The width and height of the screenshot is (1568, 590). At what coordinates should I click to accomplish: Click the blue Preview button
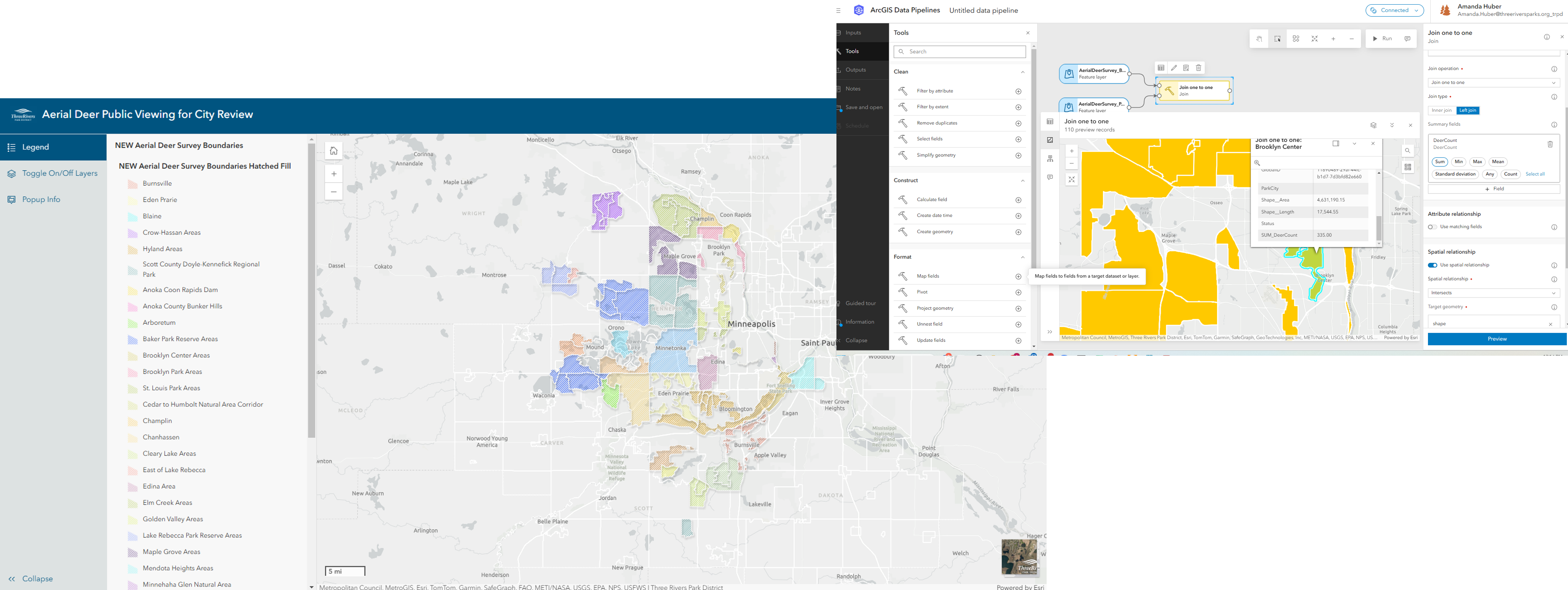(1497, 339)
